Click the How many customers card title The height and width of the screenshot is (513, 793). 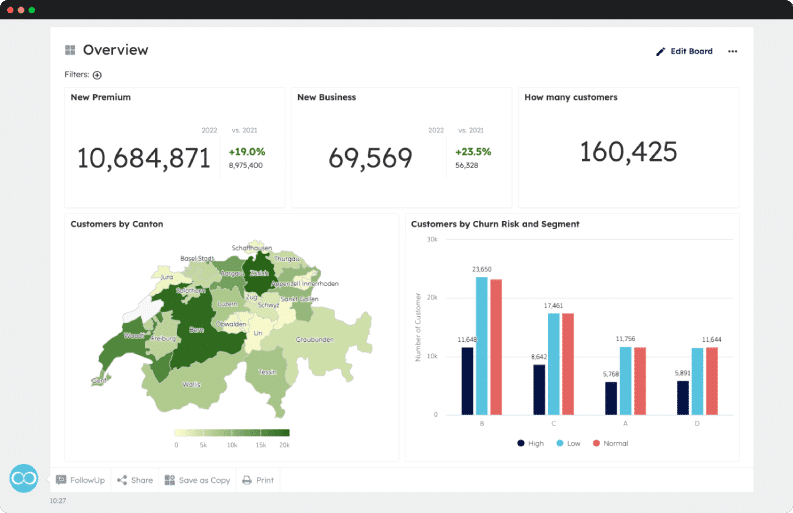click(570, 97)
